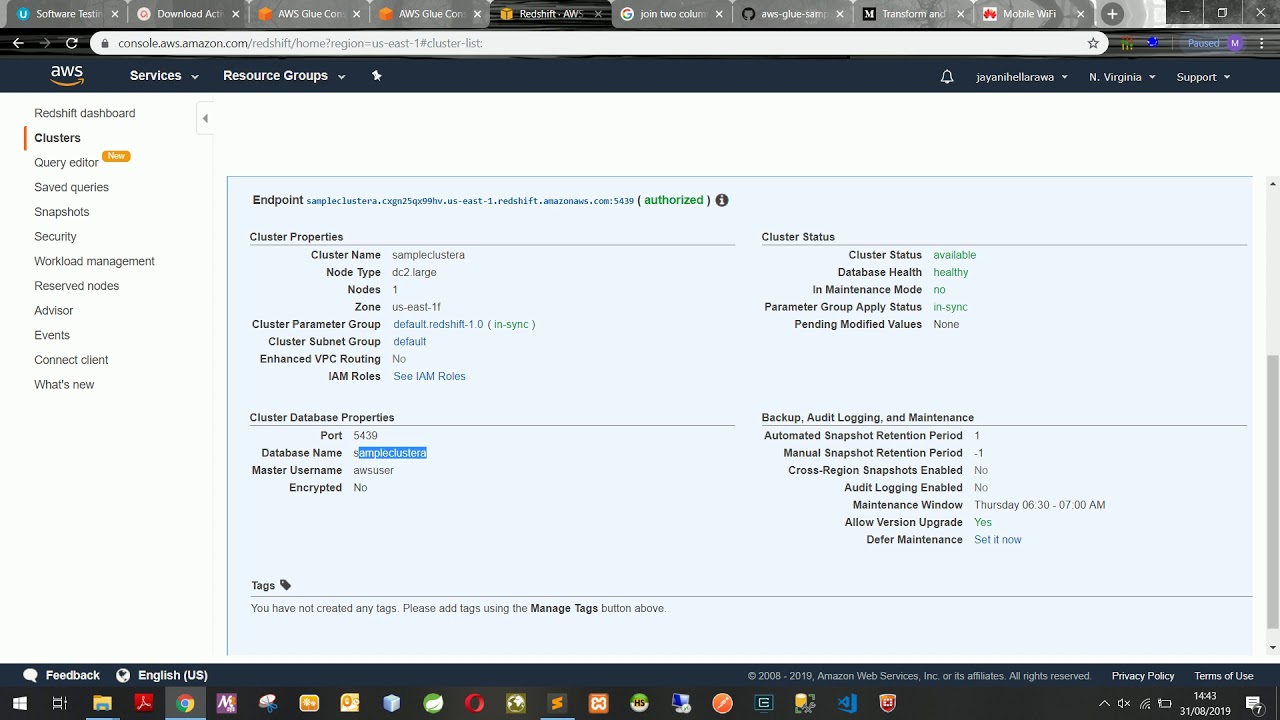Viewport: 1280px width, 720px height.
Task: Open Reserved nodes in the sidebar
Action: tap(76, 286)
